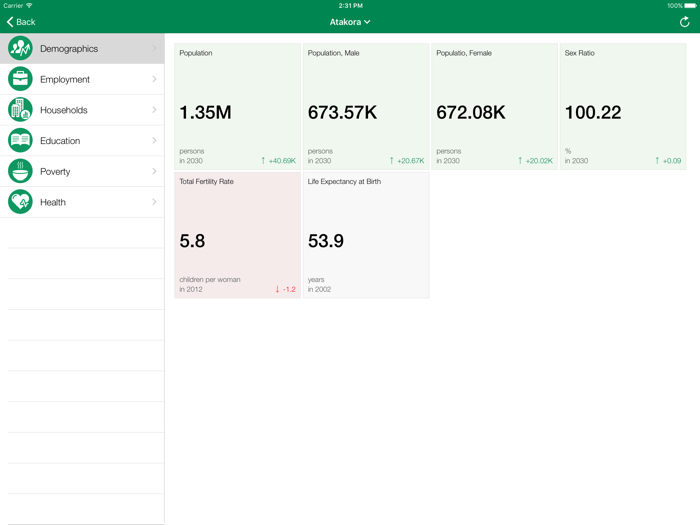Expand Poverty row chevron
Image resolution: width=700 pixels, height=525 pixels.
point(154,171)
